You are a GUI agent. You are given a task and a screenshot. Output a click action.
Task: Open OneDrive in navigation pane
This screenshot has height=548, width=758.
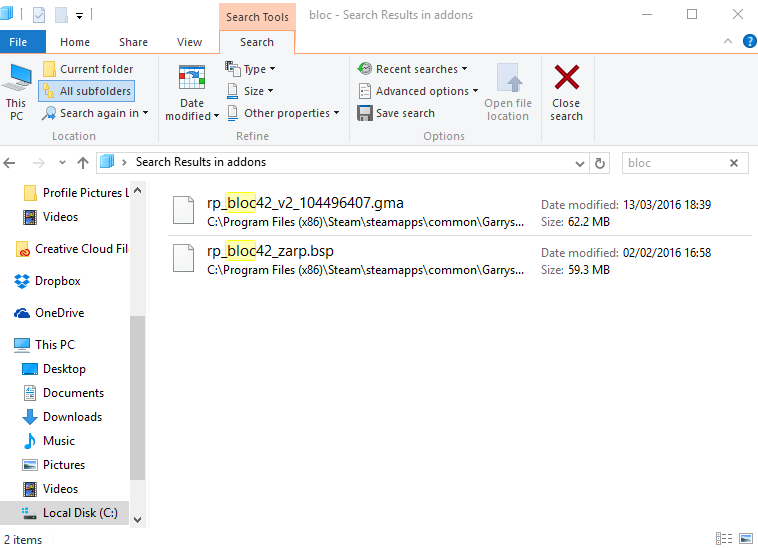pos(50,313)
